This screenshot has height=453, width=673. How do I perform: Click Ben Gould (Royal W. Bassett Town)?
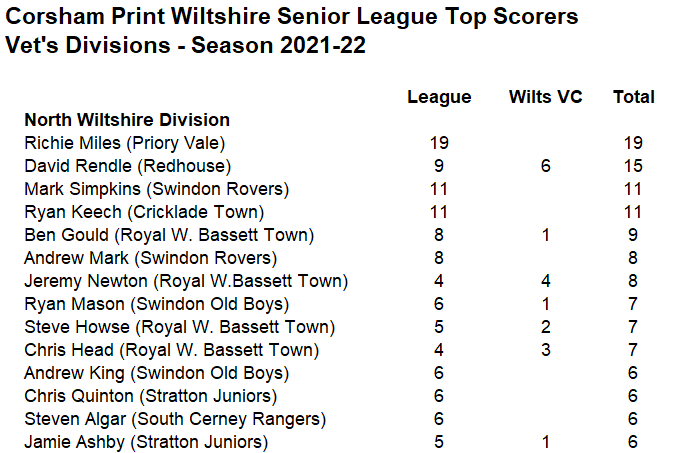169,235
